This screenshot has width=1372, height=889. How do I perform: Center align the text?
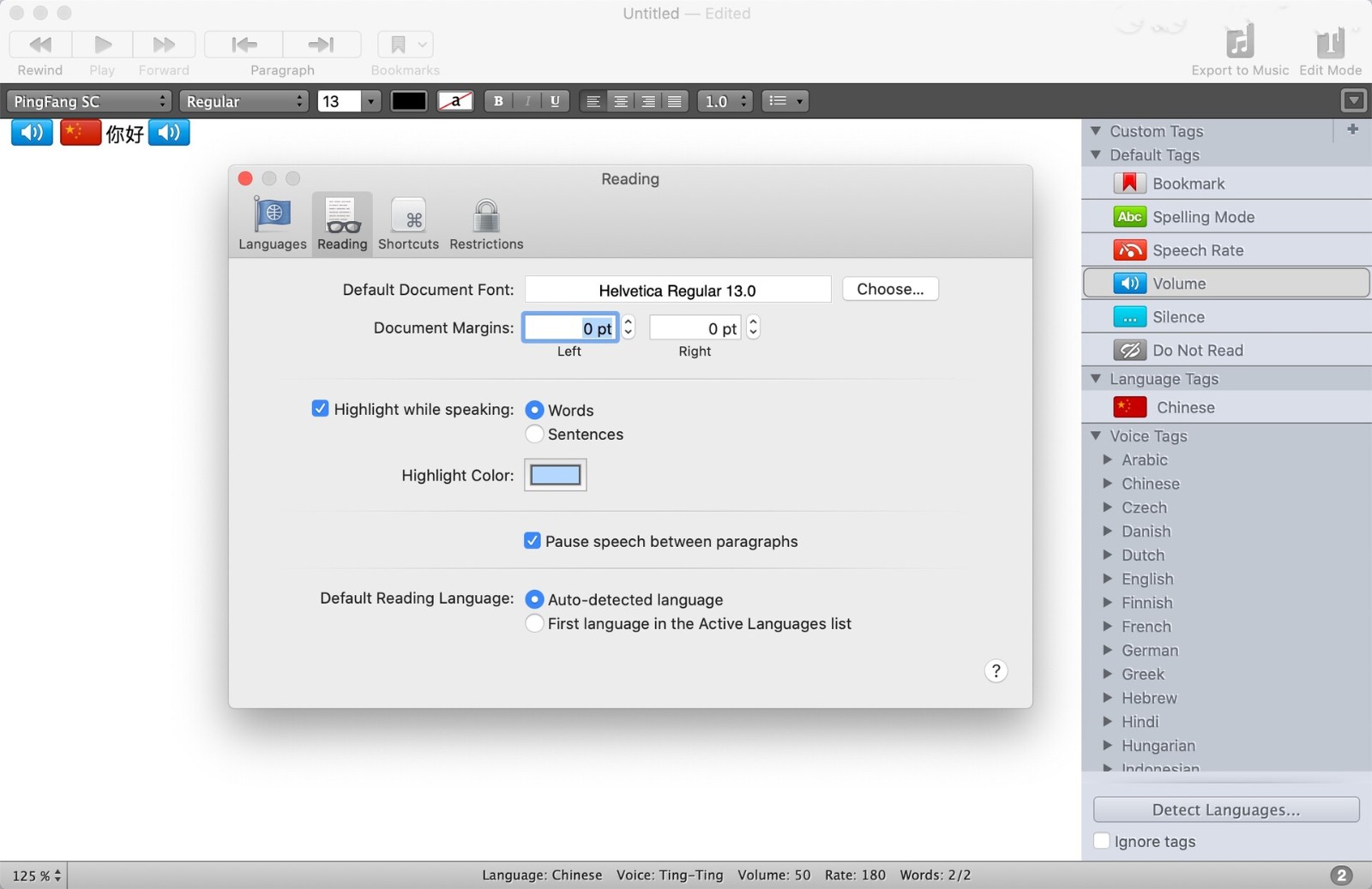coord(621,101)
